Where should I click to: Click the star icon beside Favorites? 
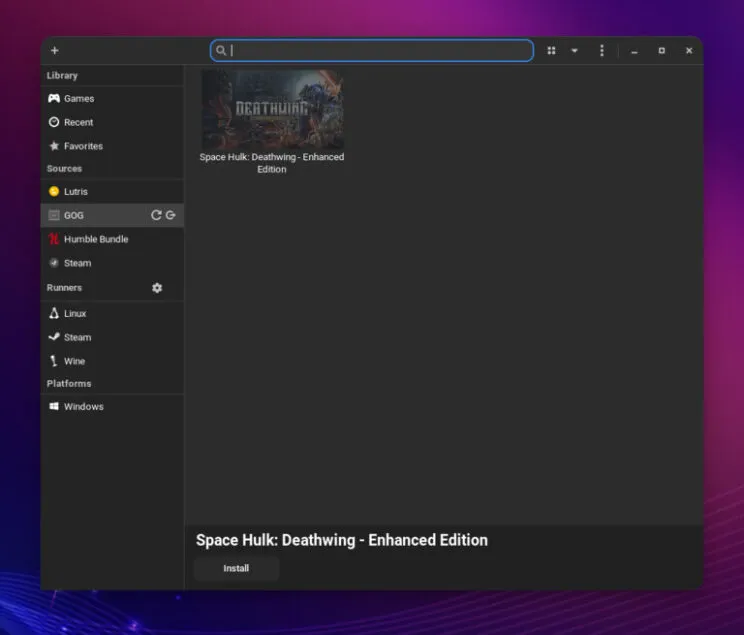coord(54,146)
